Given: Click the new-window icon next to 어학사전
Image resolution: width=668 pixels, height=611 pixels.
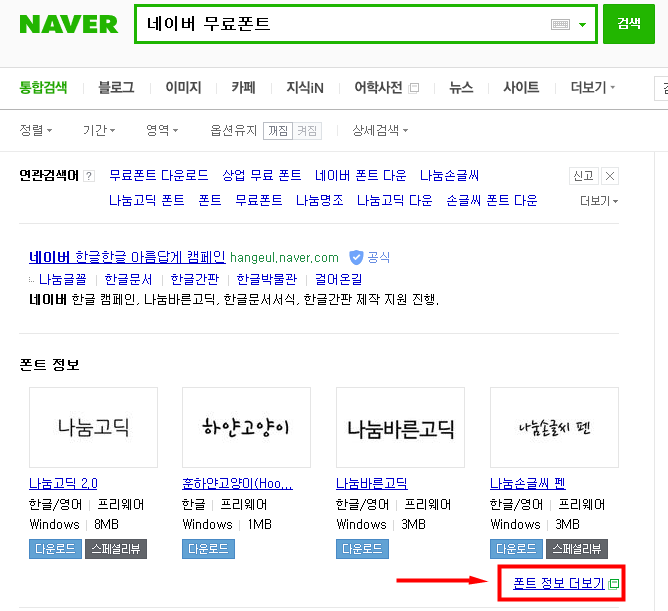Looking at the screenshot, I should pos(414,88).
